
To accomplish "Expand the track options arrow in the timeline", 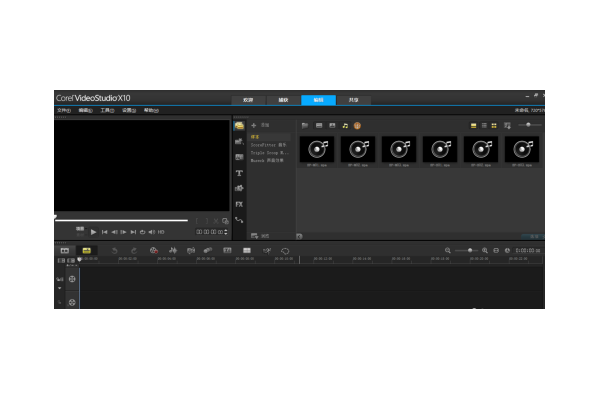I will tap(60, 288).
